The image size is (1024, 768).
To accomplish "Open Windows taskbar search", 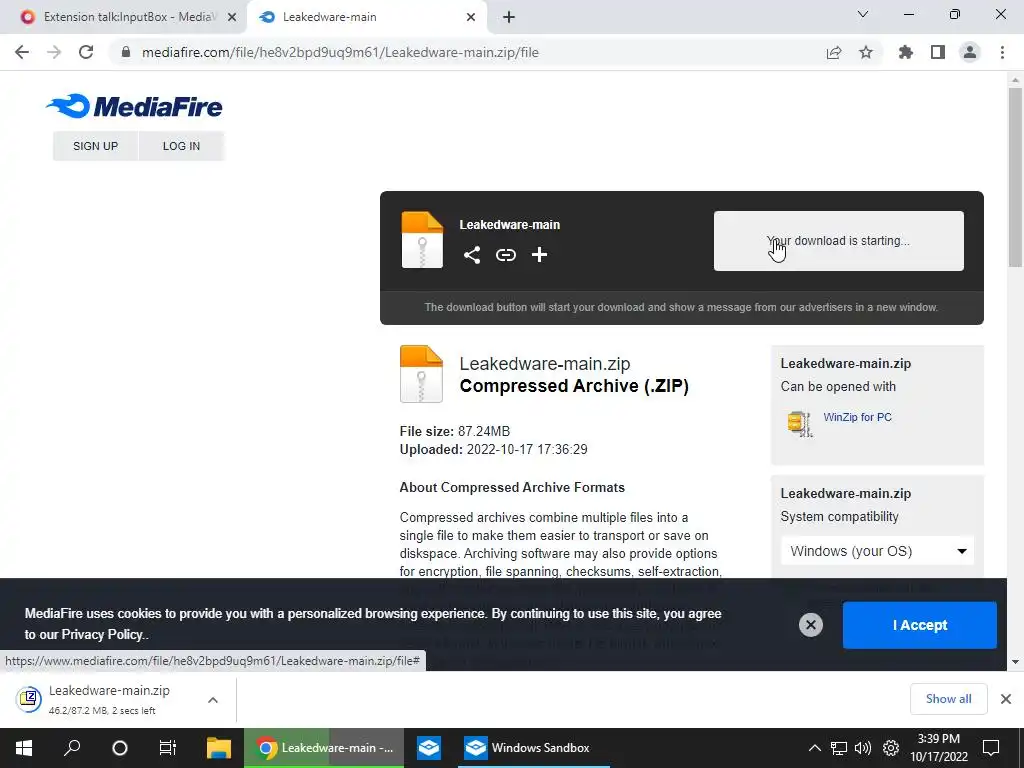I will (x=72, y=748).
